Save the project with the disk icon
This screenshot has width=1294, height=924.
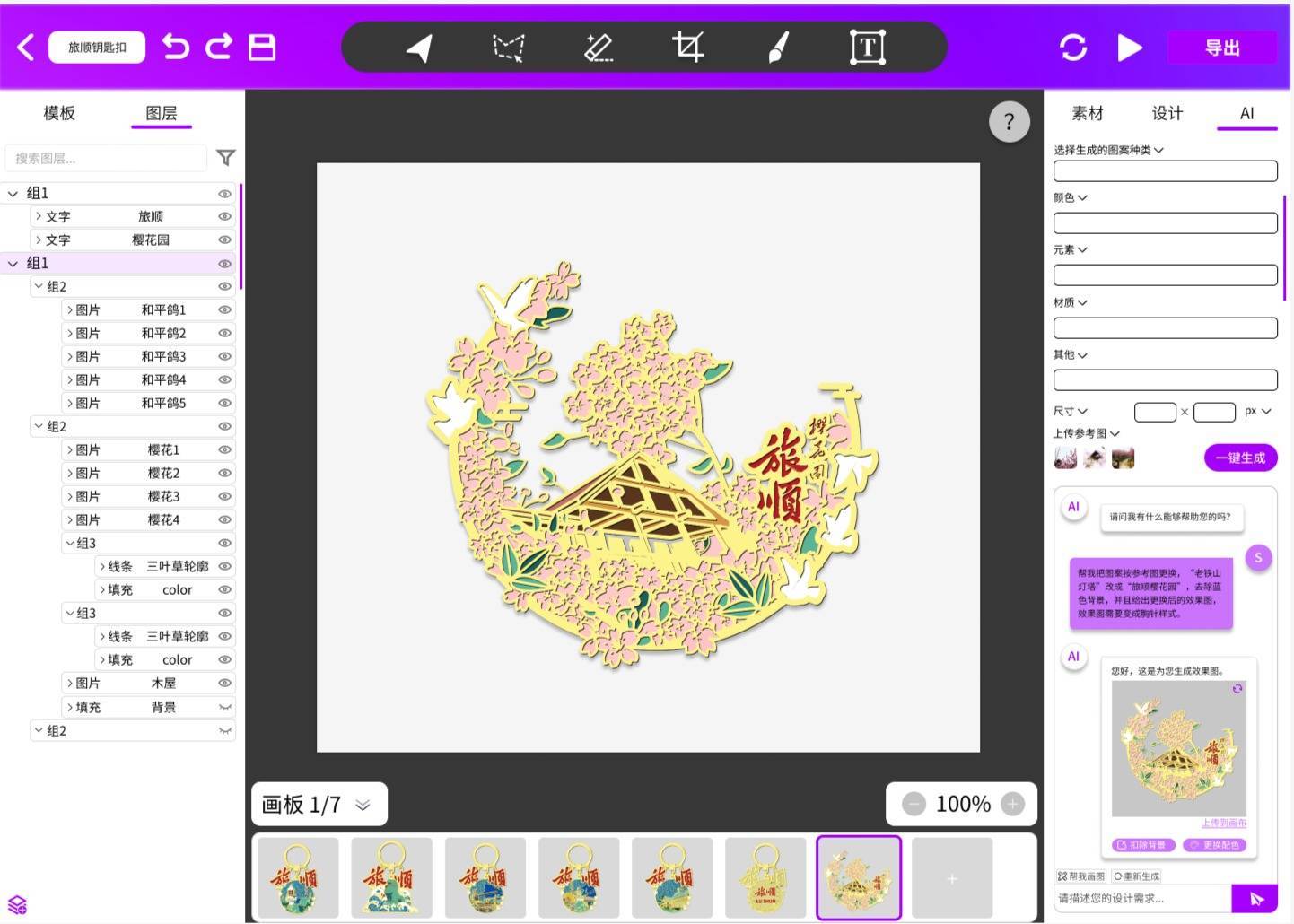[x=262, y=47]
